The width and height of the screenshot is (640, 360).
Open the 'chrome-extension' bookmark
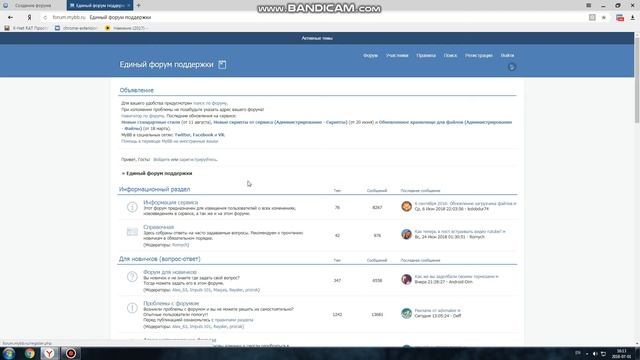click(76, 28)
